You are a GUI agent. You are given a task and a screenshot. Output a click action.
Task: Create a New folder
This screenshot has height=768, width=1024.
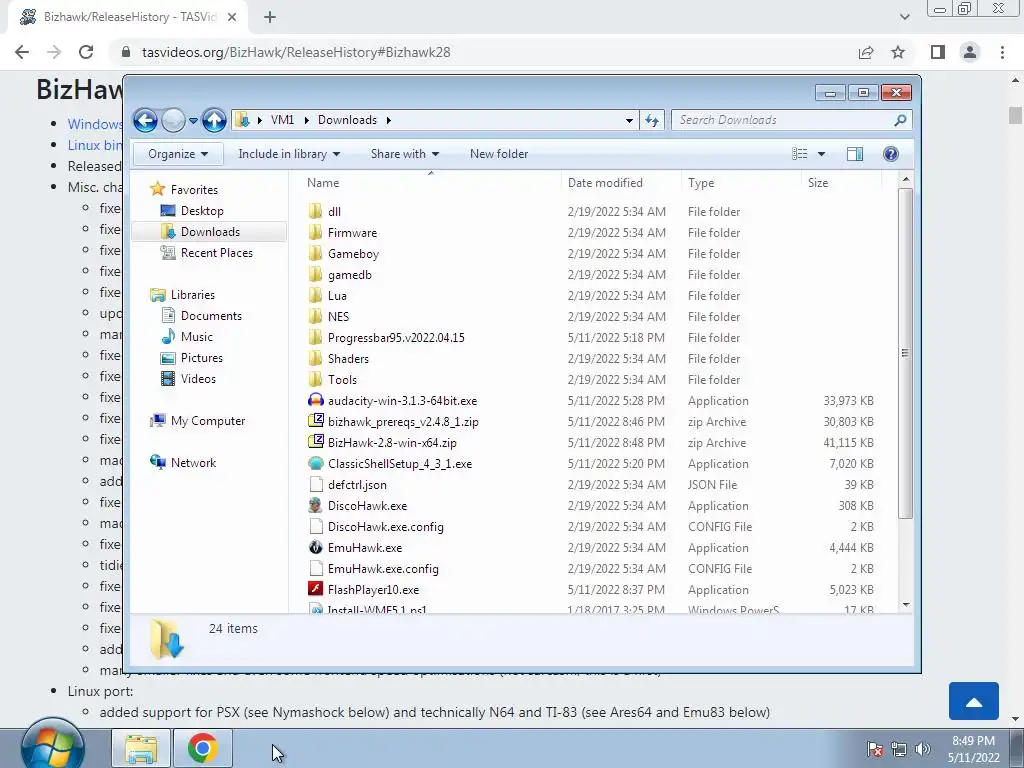click(499, 154)
